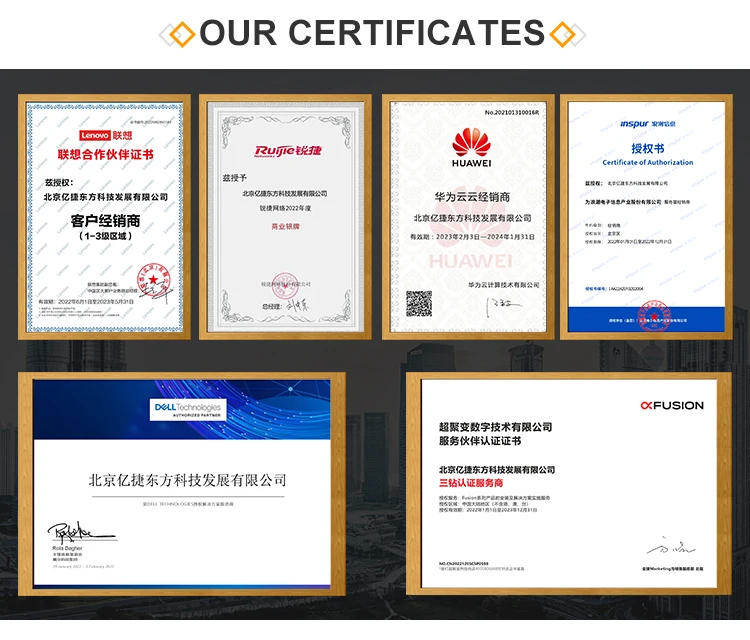Click the signature on xFusion certificate
Viewport: 750px width, 640px height.
671,546
